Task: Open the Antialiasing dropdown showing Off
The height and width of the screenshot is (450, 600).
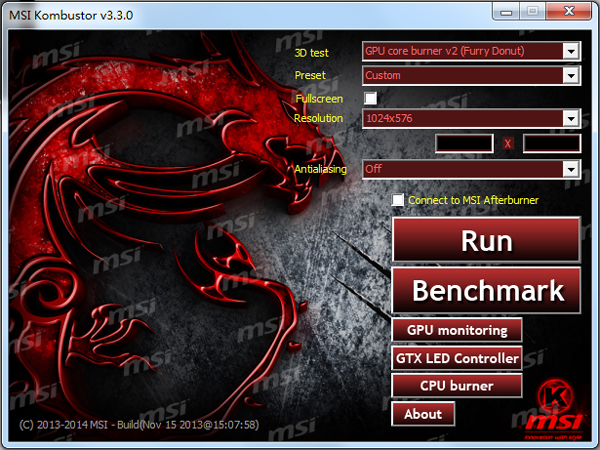Action: 471,169
